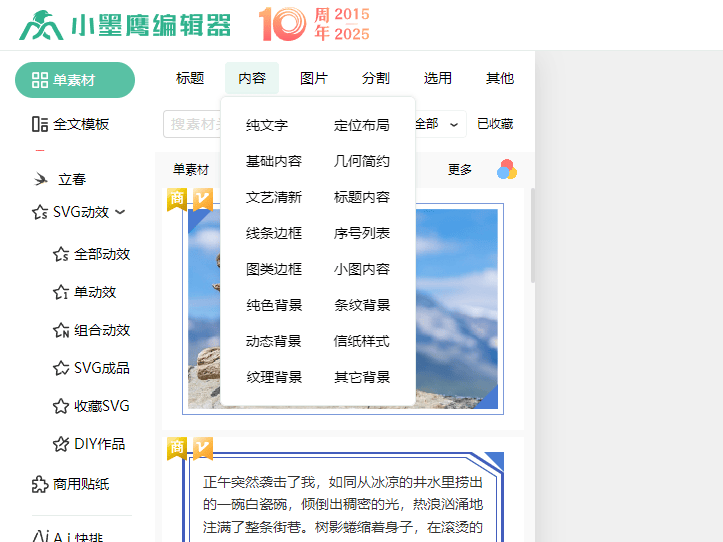Viewport: 723px width, 542px height.
Task: Click the colorful palette icon beside 更多
Action: click(507, 169)
